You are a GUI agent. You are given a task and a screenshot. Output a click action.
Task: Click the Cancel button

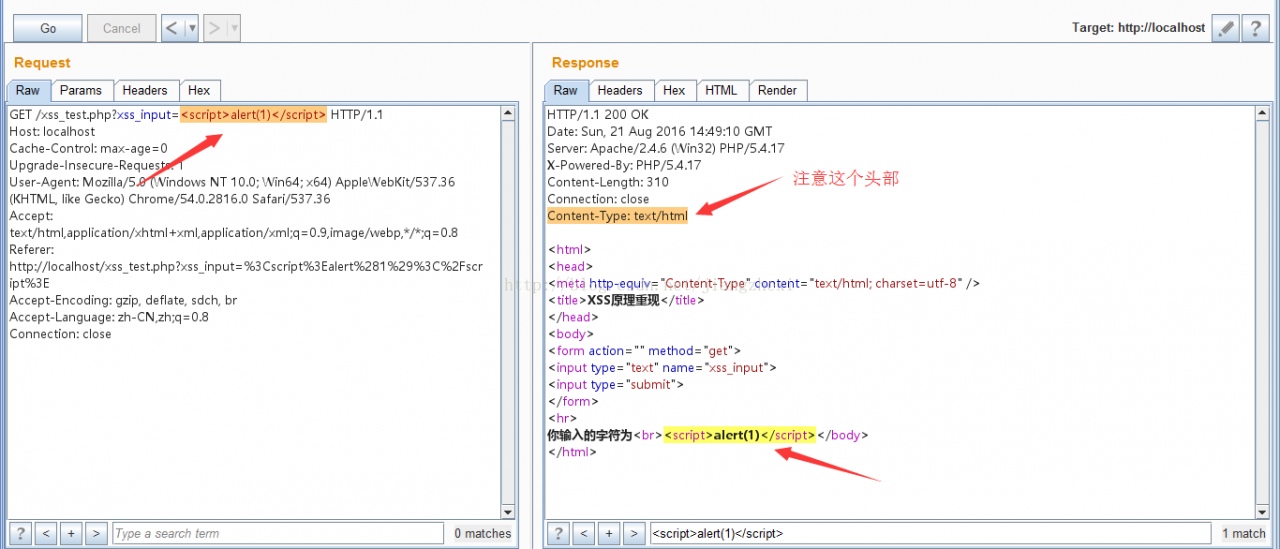pyautogui.click(x=121, y=28)
